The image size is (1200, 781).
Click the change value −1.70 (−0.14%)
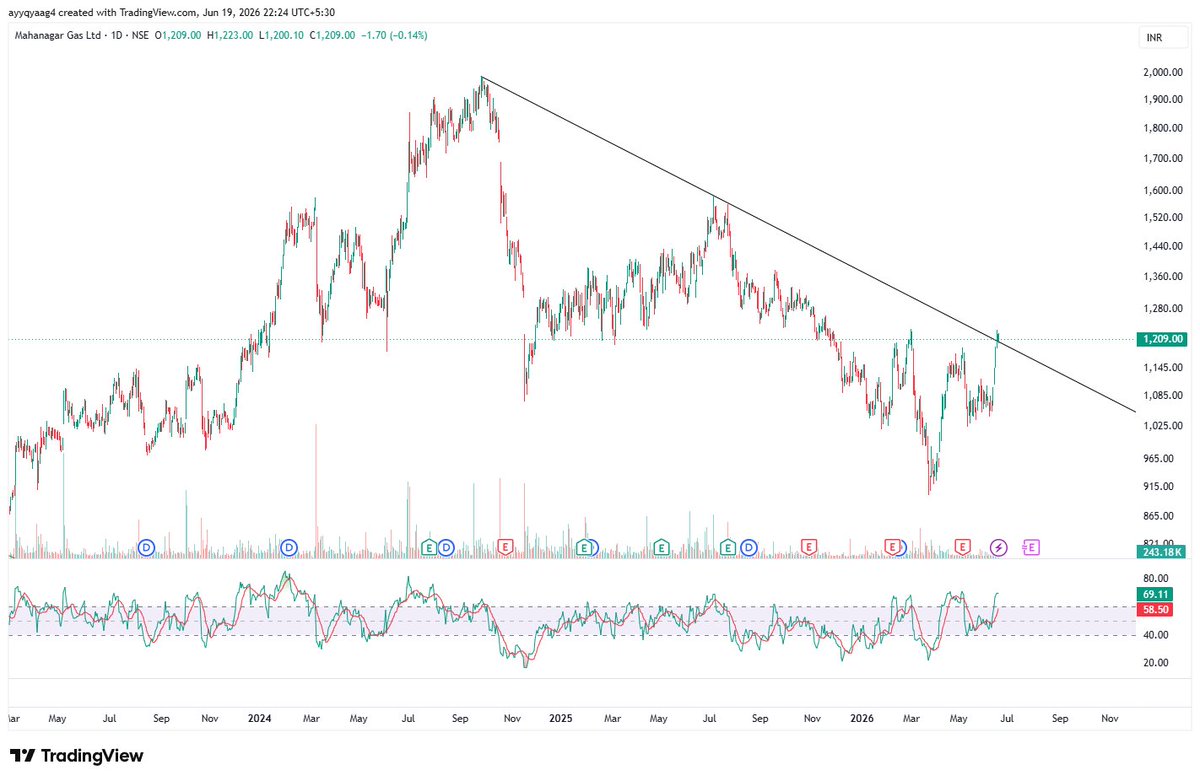394,35
